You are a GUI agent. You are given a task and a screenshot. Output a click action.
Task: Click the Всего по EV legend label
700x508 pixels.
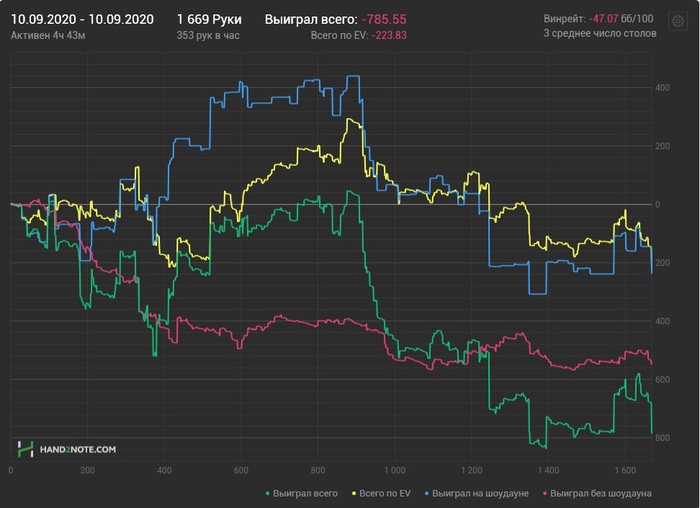[x=385, y=494]
